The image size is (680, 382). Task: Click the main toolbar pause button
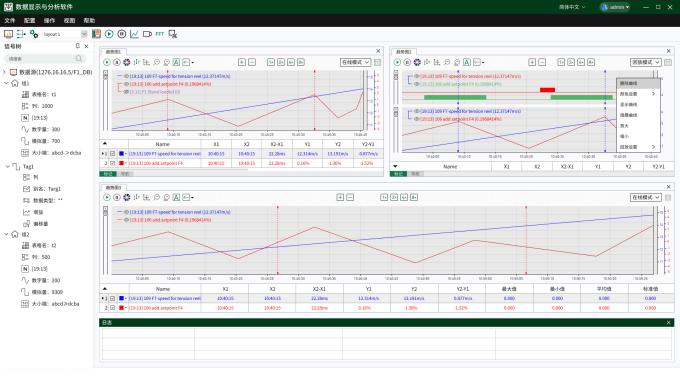(x=122, y=34)
